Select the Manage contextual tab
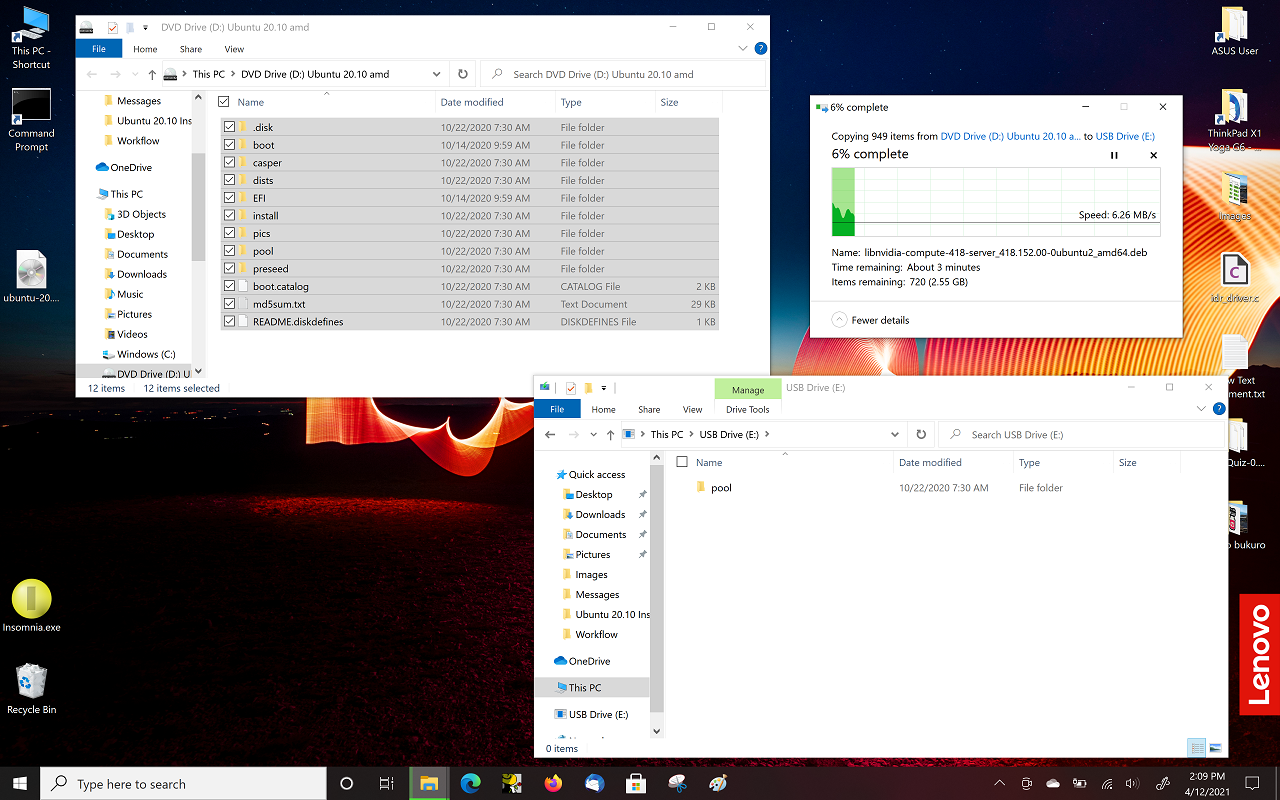Image resolution: width=1280 pixels, height=800 pixels. 748,390
